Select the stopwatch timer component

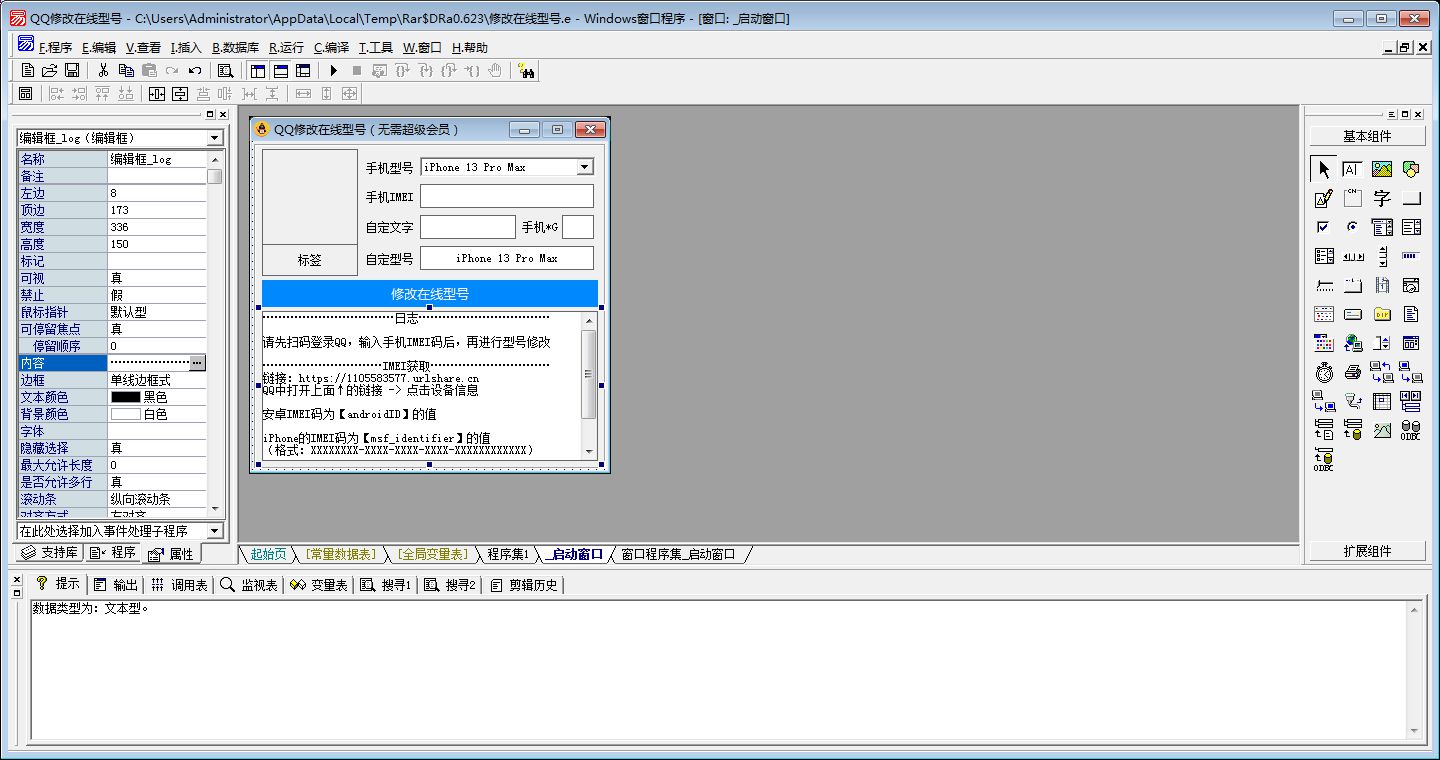1324,373
